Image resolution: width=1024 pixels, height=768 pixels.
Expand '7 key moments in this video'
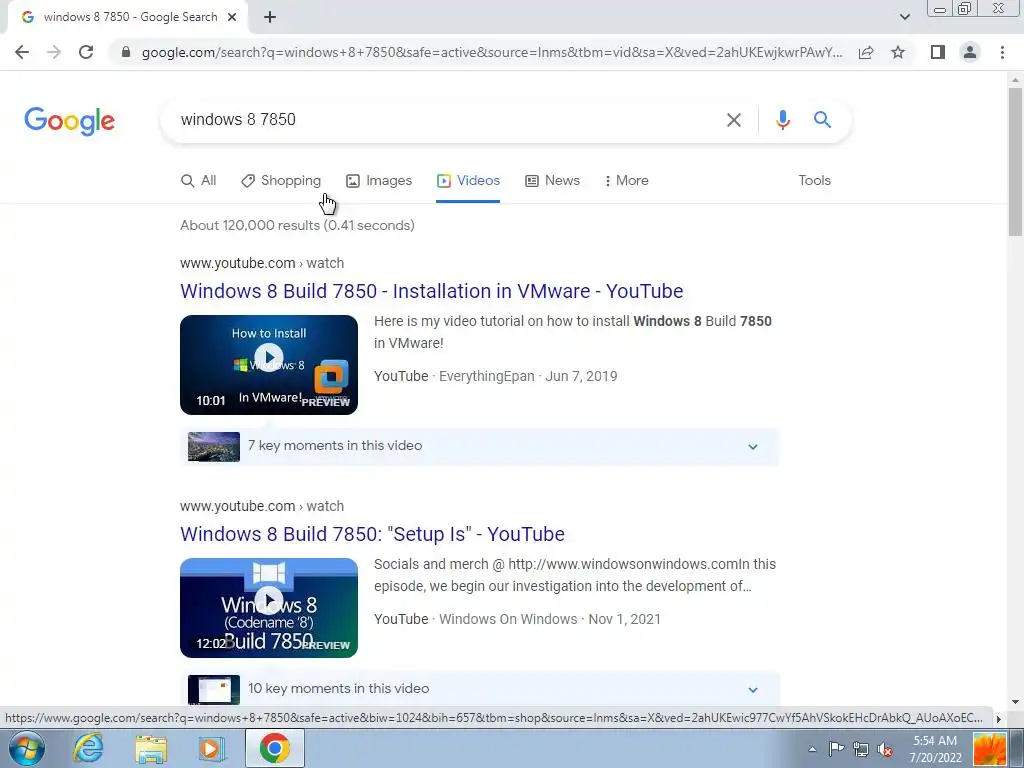480,447
